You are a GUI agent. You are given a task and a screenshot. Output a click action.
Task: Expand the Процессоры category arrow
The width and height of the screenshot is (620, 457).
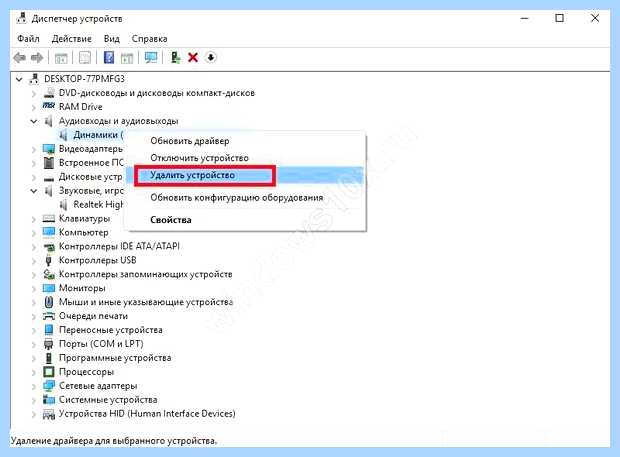tap(34, 372)
